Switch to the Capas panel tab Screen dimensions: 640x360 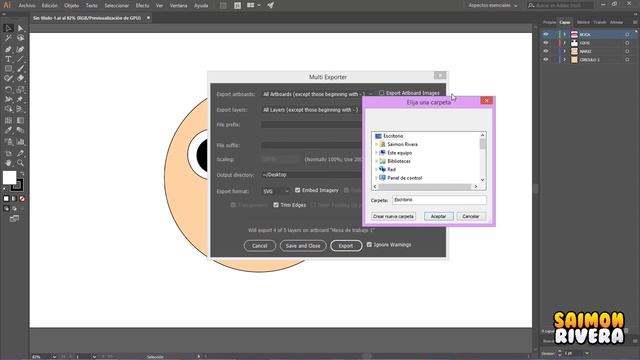pos(565,22)
